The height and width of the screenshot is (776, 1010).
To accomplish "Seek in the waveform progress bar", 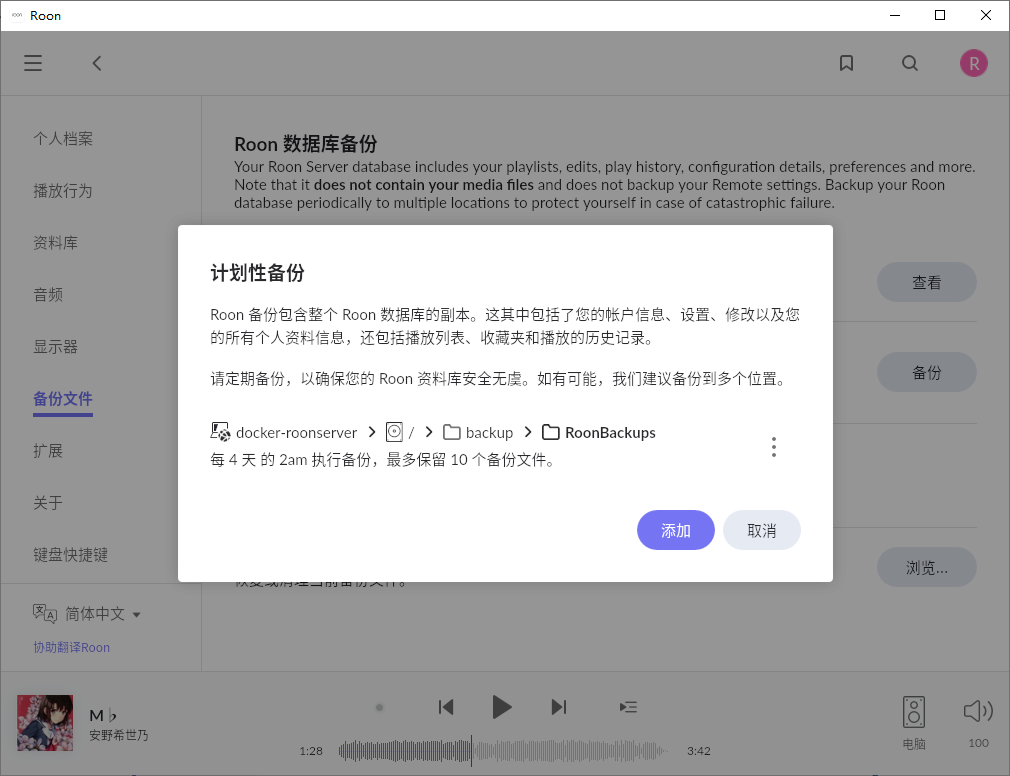I will pos(503,751).
